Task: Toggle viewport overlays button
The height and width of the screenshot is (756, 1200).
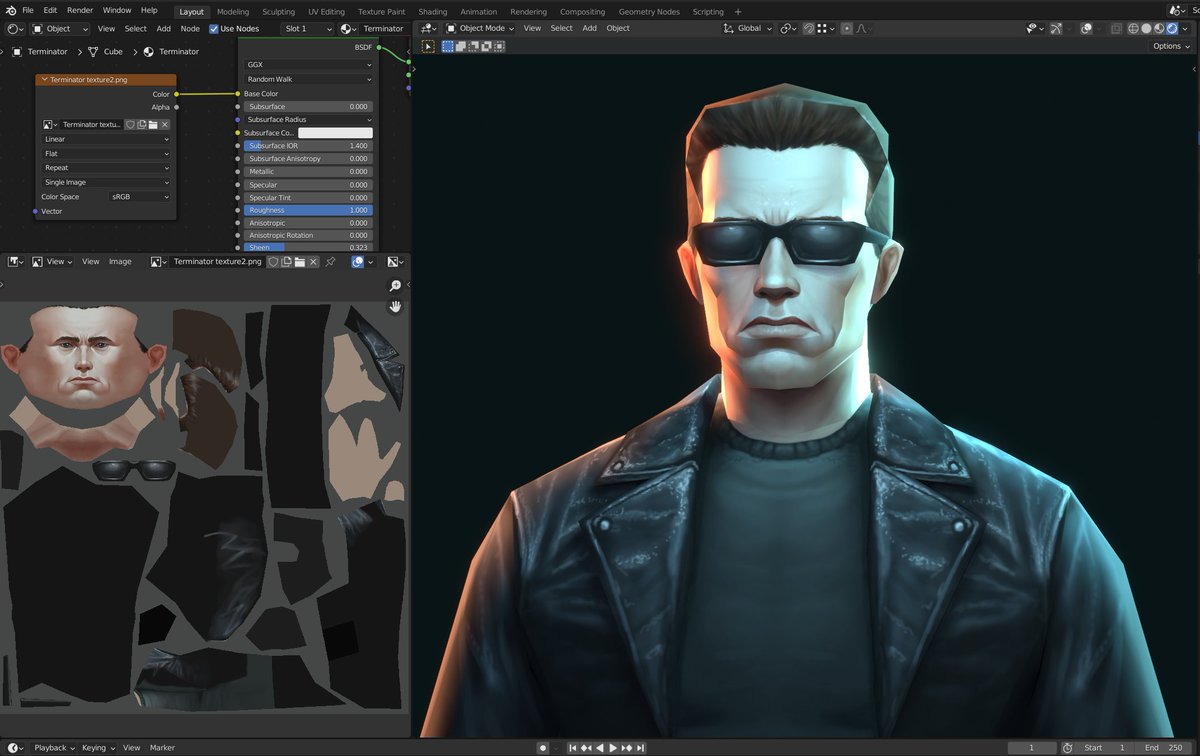Action: (x=1086, y=28)
